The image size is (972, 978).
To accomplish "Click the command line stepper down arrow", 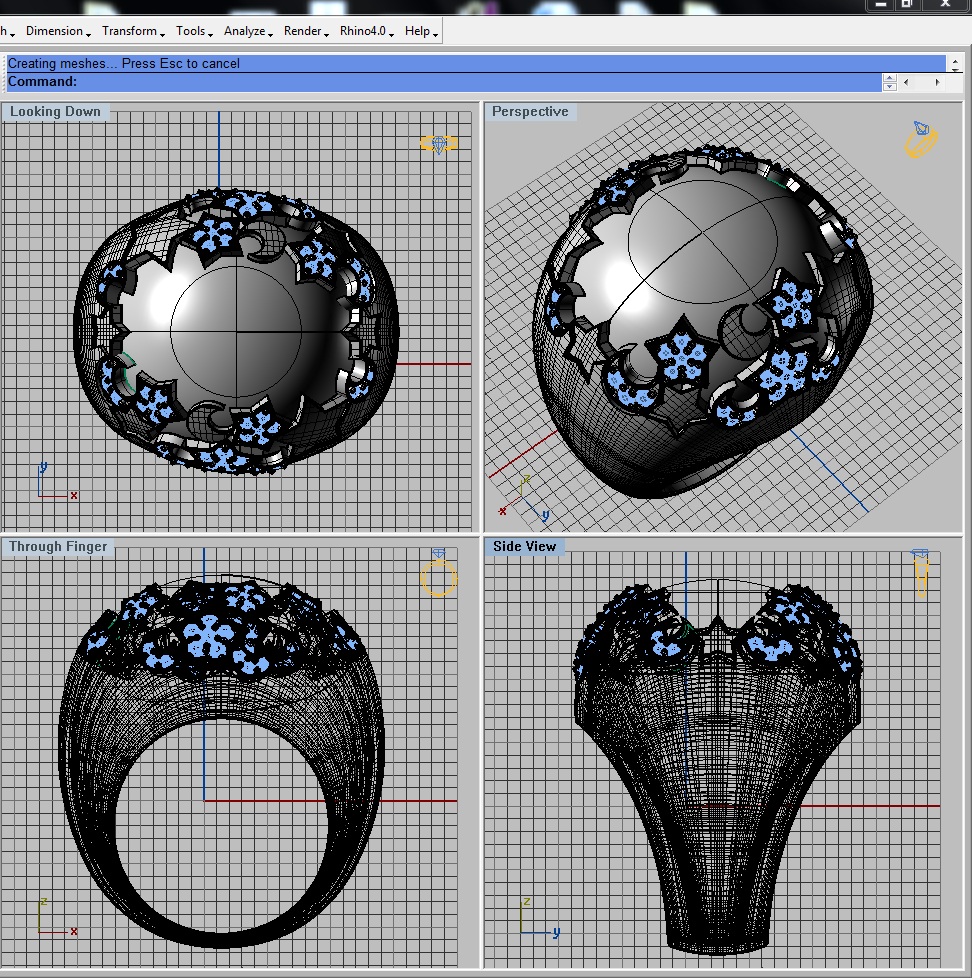I will 890,87.
